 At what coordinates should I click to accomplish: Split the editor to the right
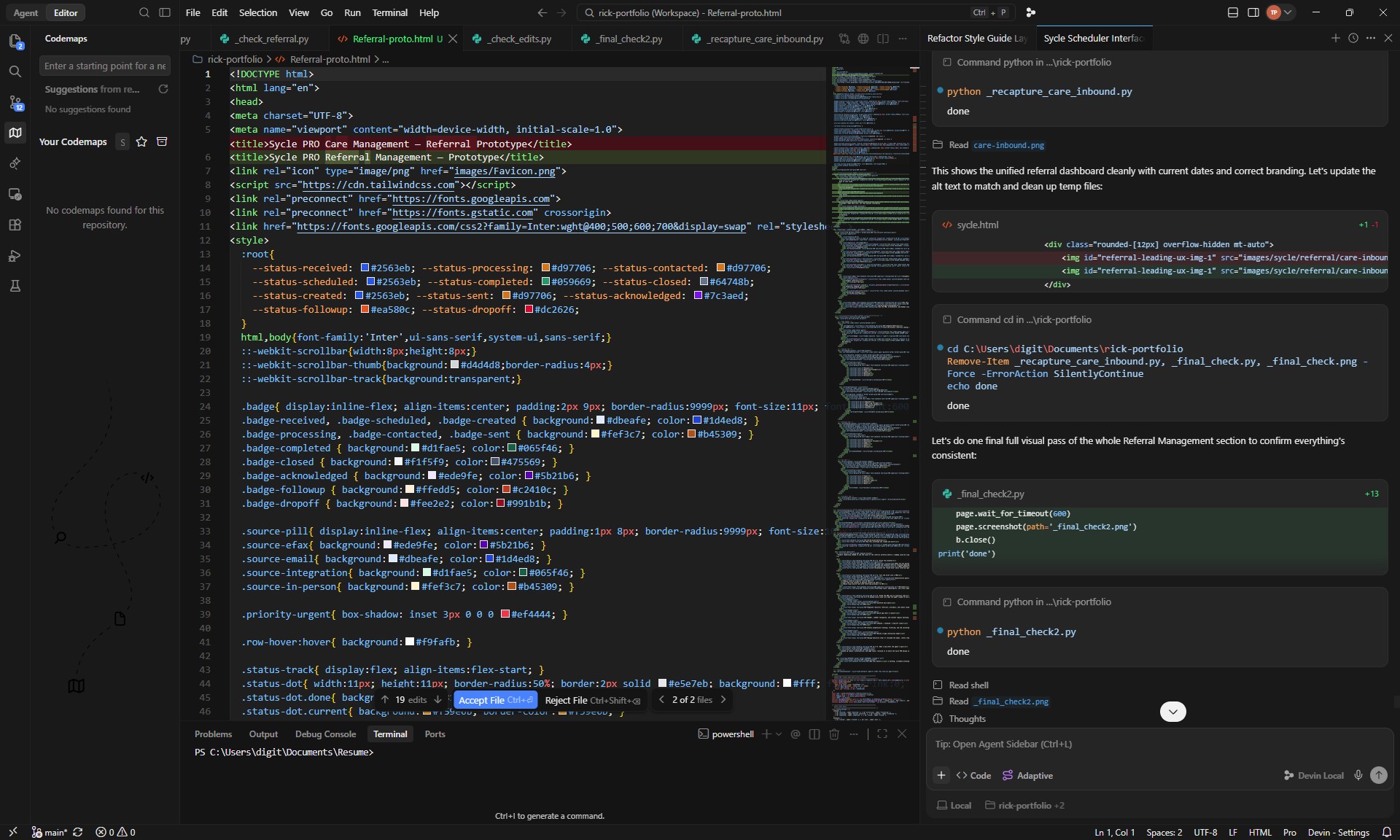click(883, 39)
